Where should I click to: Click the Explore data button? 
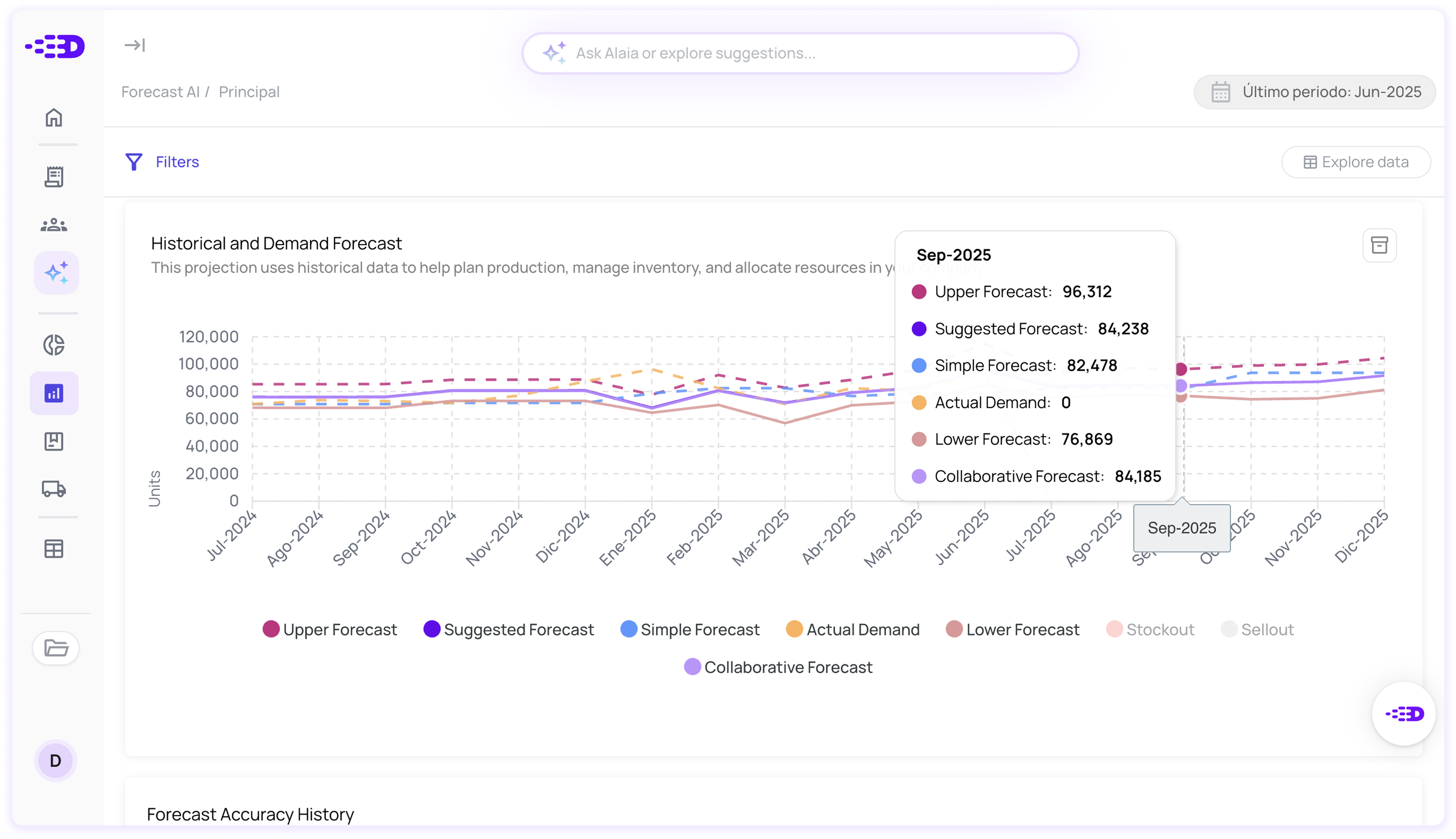pyautogui.click(x=1356, y=162)
